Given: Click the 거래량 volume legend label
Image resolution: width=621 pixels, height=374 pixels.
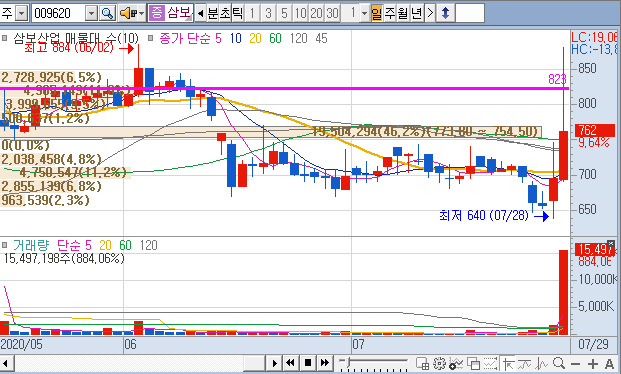Looking at the screenshot, I should (x=31, y=245).
